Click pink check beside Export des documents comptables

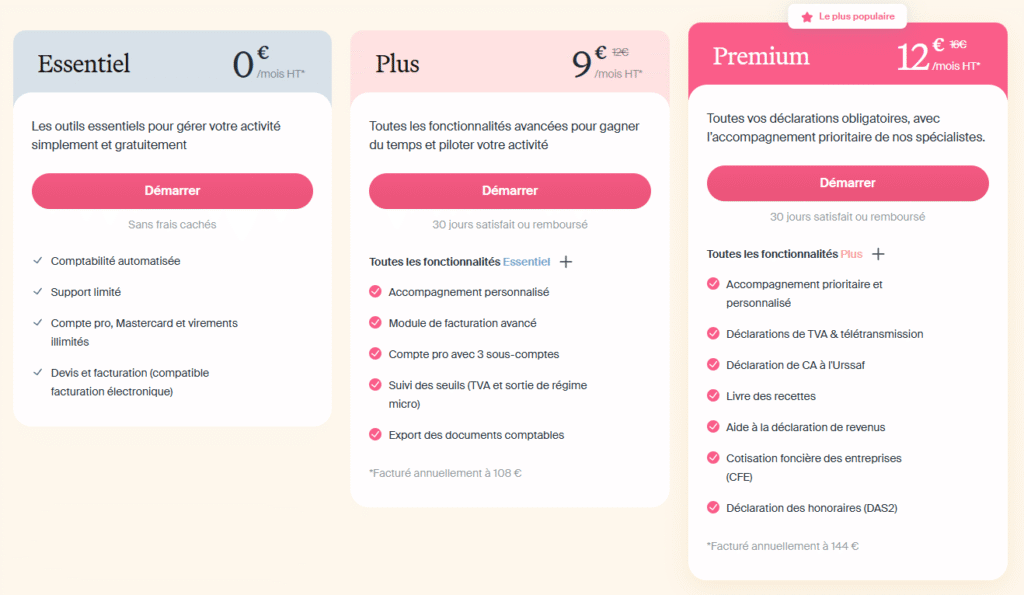pos(375,435)
